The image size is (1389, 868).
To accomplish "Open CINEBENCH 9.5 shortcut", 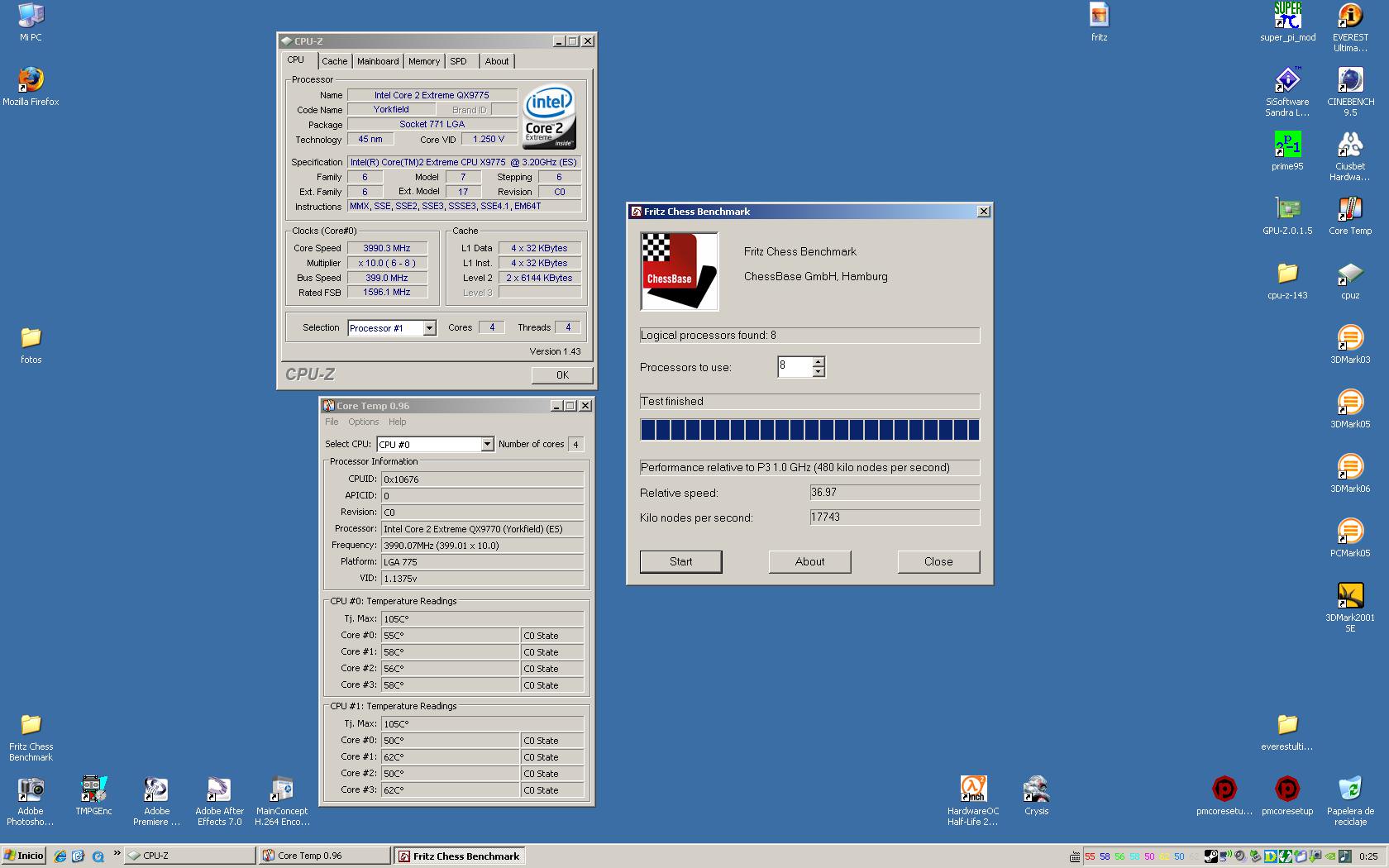I will pos(1350,91).
